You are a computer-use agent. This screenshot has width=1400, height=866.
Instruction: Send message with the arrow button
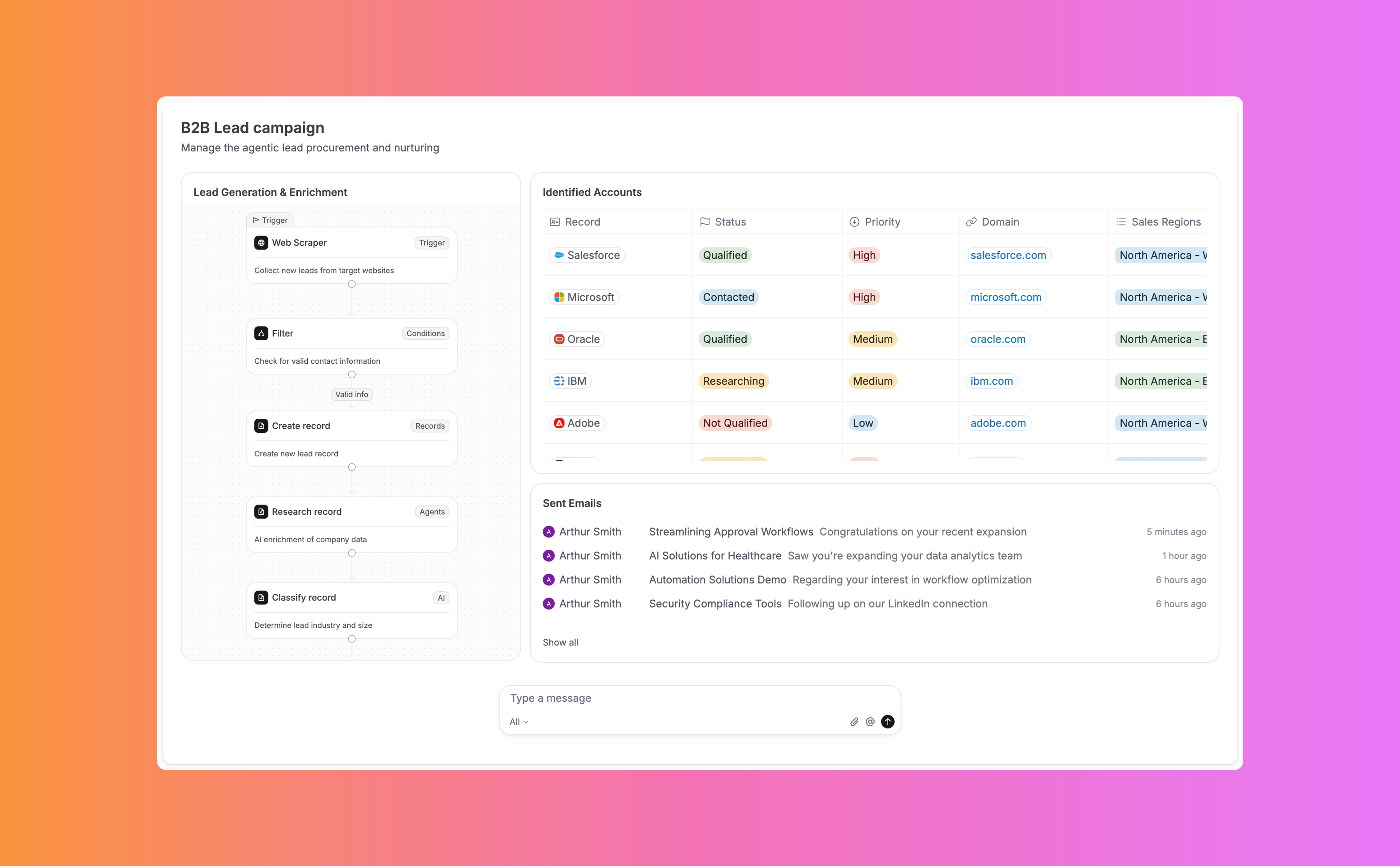(x=887, y=722)
